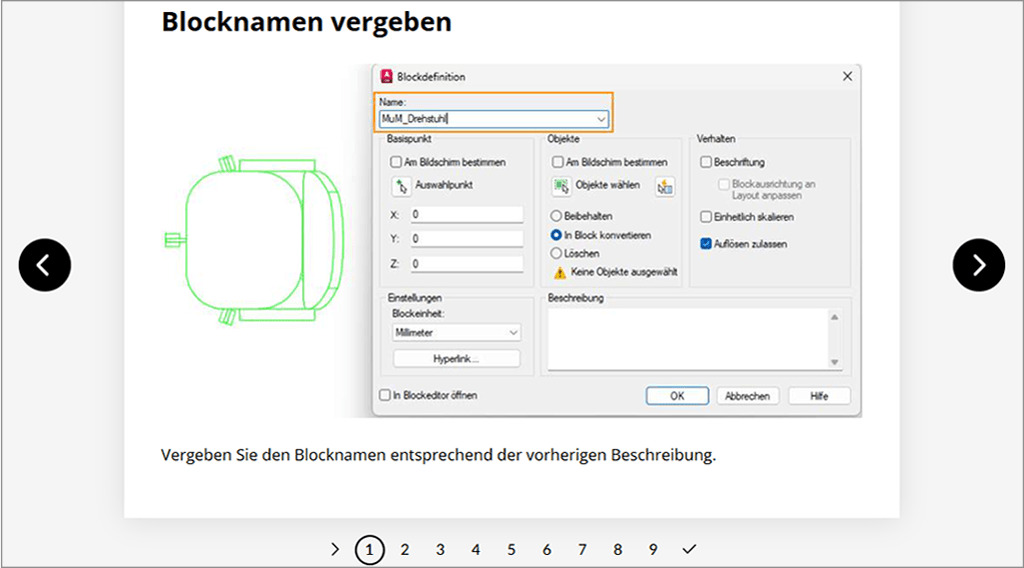The height and width of the screenshot is (568, 1024).
Task: Click the Objekte wählen label
Action: tap(607, 185)
